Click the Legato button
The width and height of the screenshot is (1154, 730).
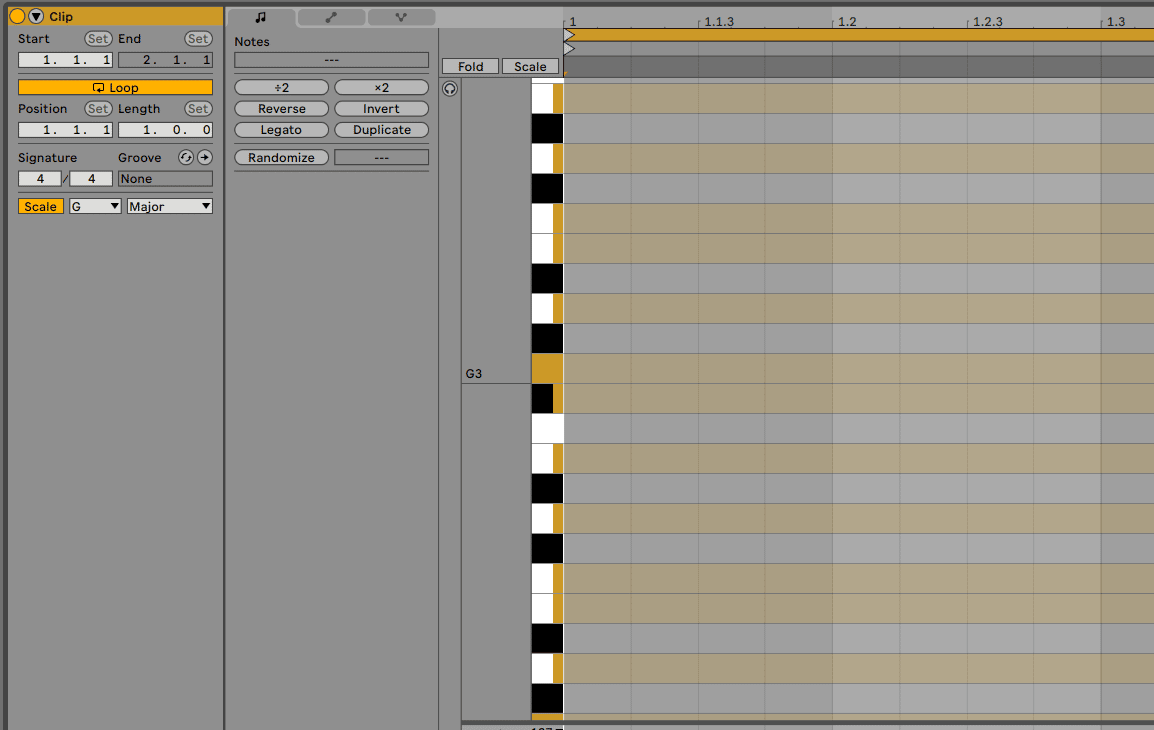(282, 130)
